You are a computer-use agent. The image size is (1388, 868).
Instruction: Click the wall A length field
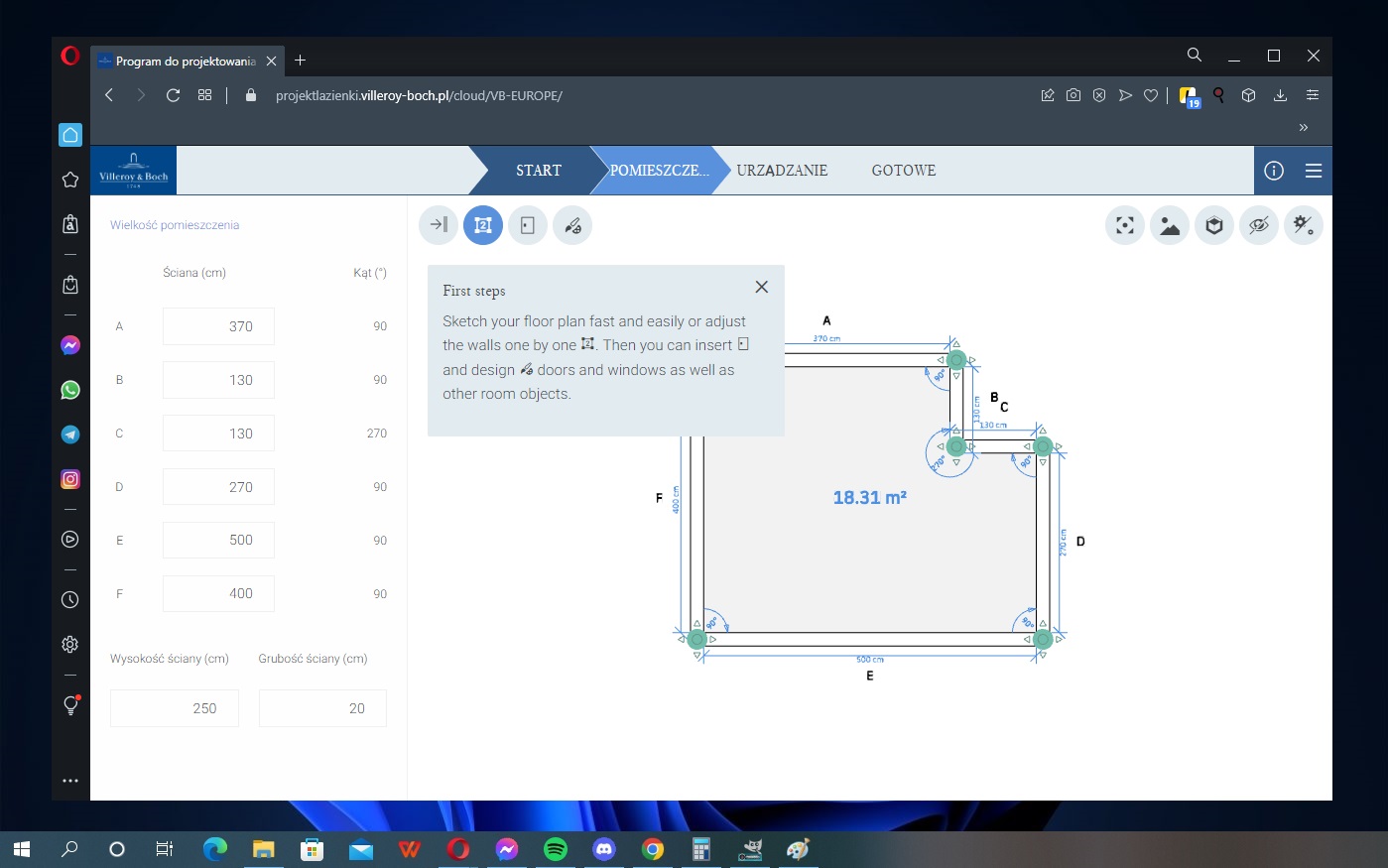[218, 326]
